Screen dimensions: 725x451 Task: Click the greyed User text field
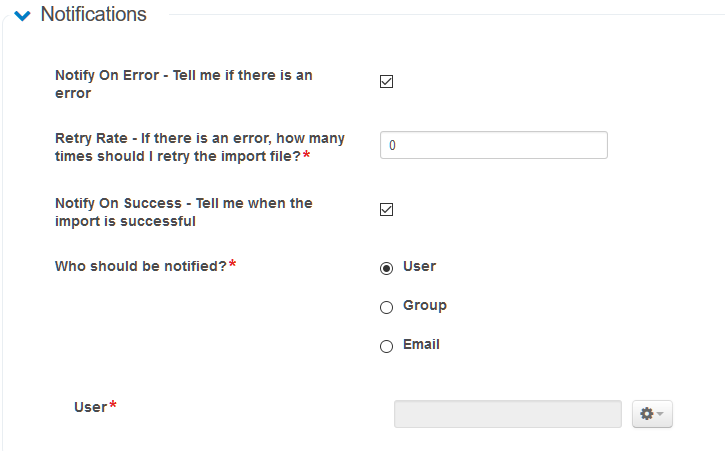[507, 414]
